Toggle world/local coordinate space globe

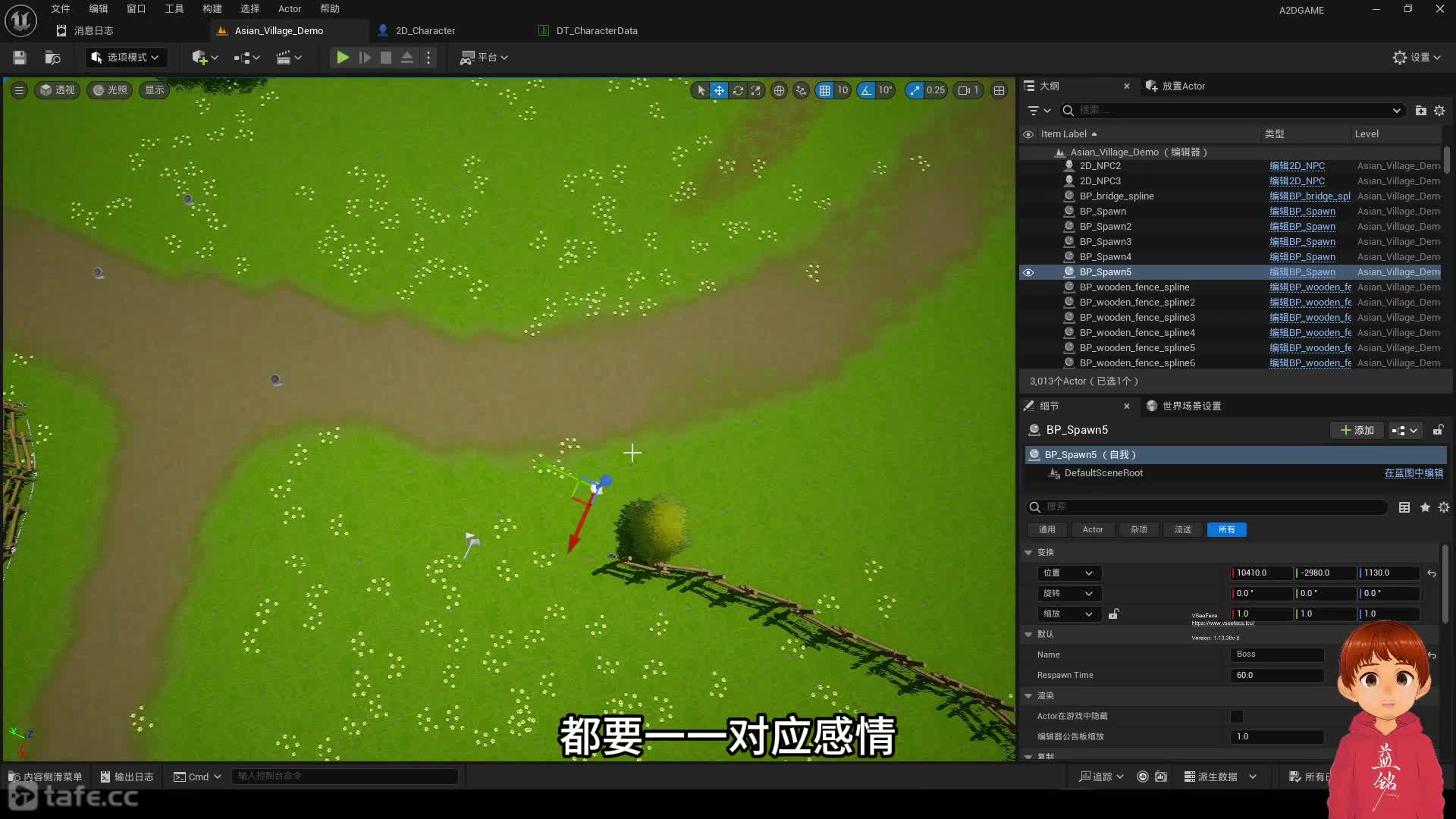[x=779, y=90]
